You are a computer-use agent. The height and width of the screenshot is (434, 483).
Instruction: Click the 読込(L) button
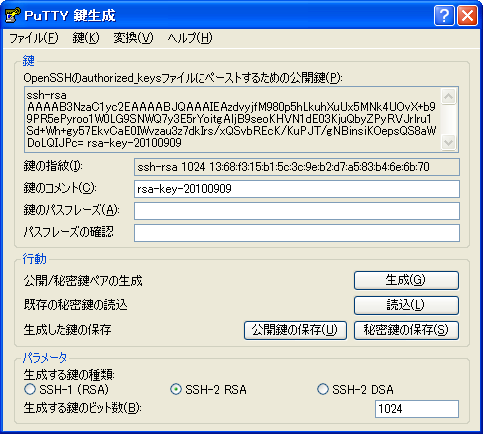click(406, 305)
